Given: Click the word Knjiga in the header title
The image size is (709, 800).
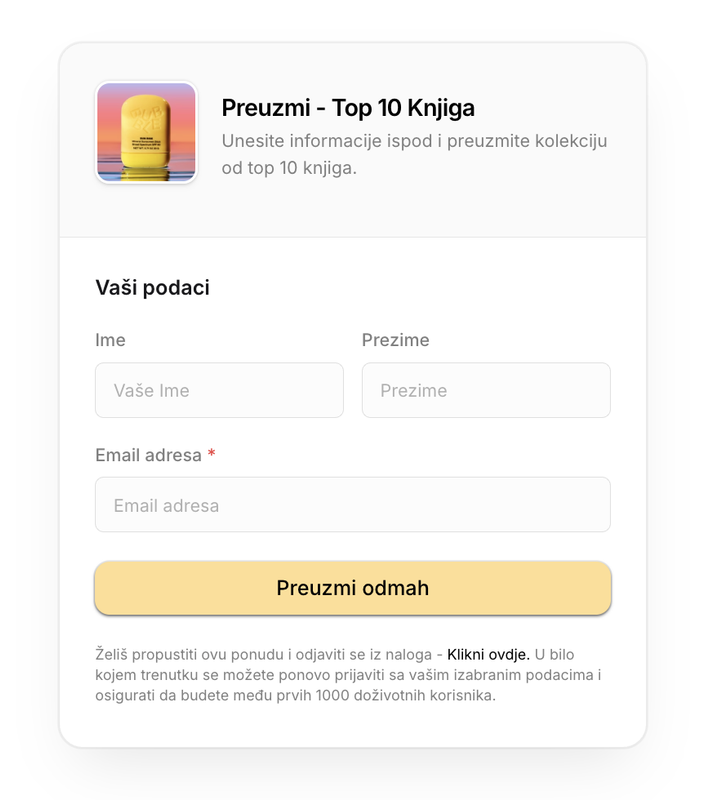Looking at the screenshot, I should [441, 109].
